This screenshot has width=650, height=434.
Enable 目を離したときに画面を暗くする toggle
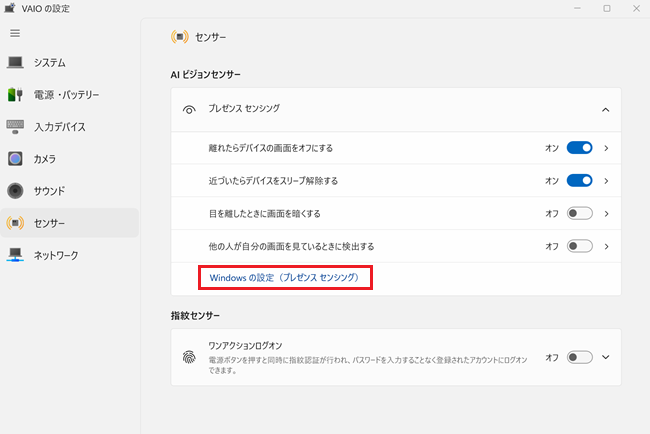pyautogui.click(x=580, y=213)
